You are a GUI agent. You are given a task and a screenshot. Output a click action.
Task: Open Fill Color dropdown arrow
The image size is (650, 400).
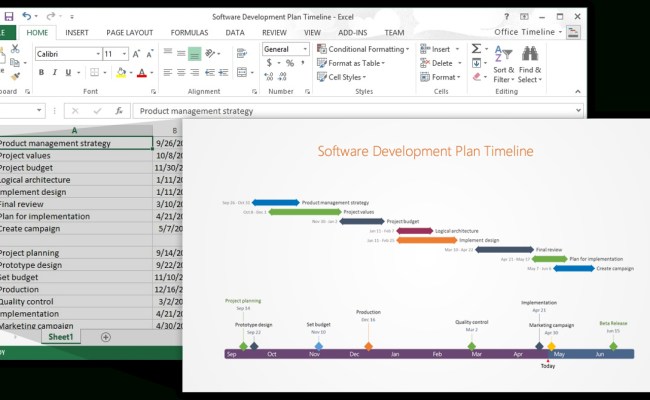point(131,73)
